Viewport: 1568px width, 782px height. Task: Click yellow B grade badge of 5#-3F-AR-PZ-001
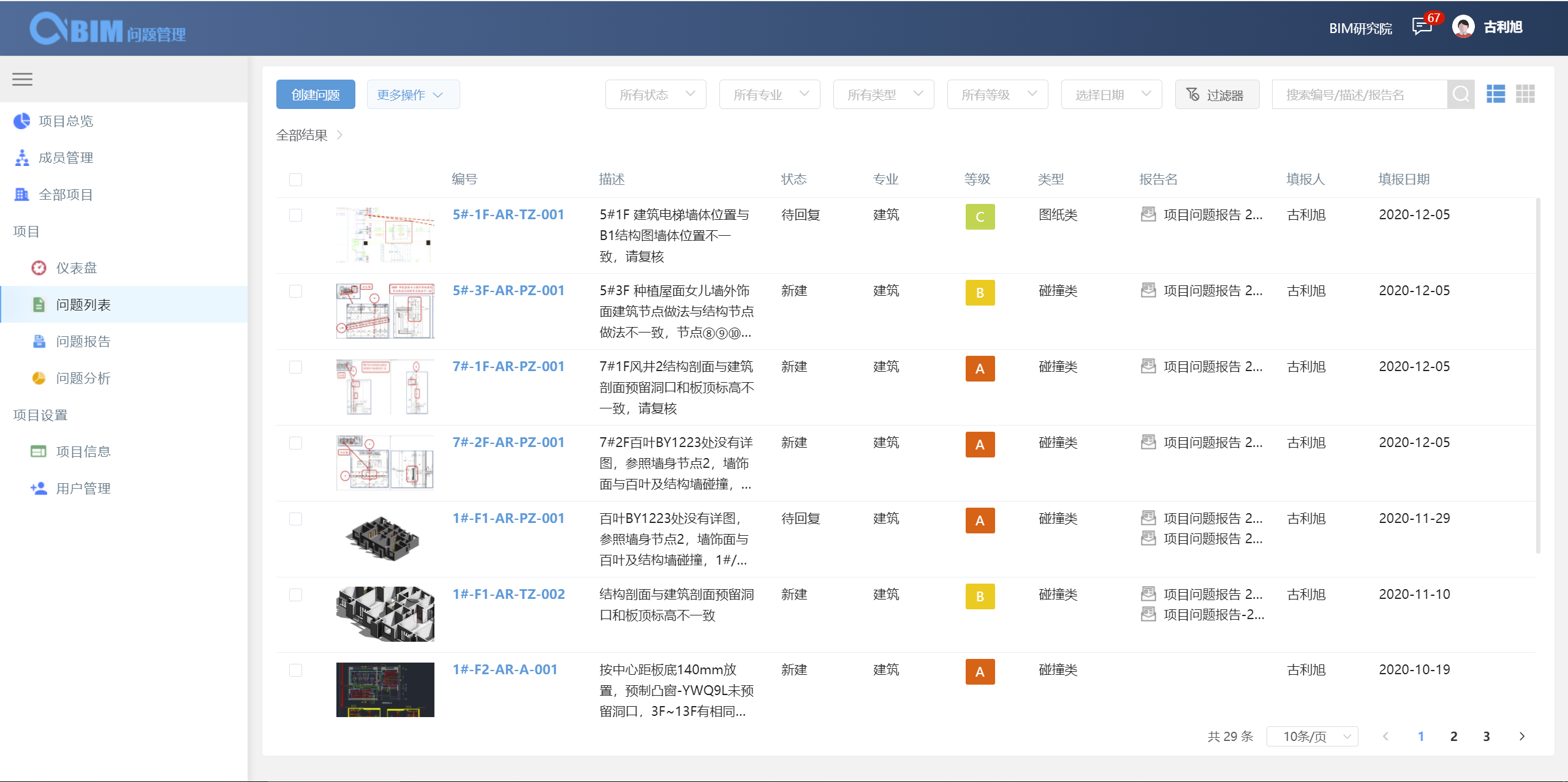point(979,293)
